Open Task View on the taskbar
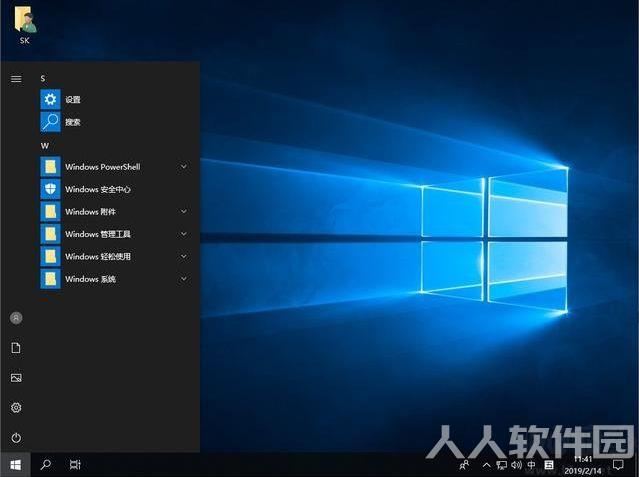This screenshot has width=639, height=477. click(75, 464)
